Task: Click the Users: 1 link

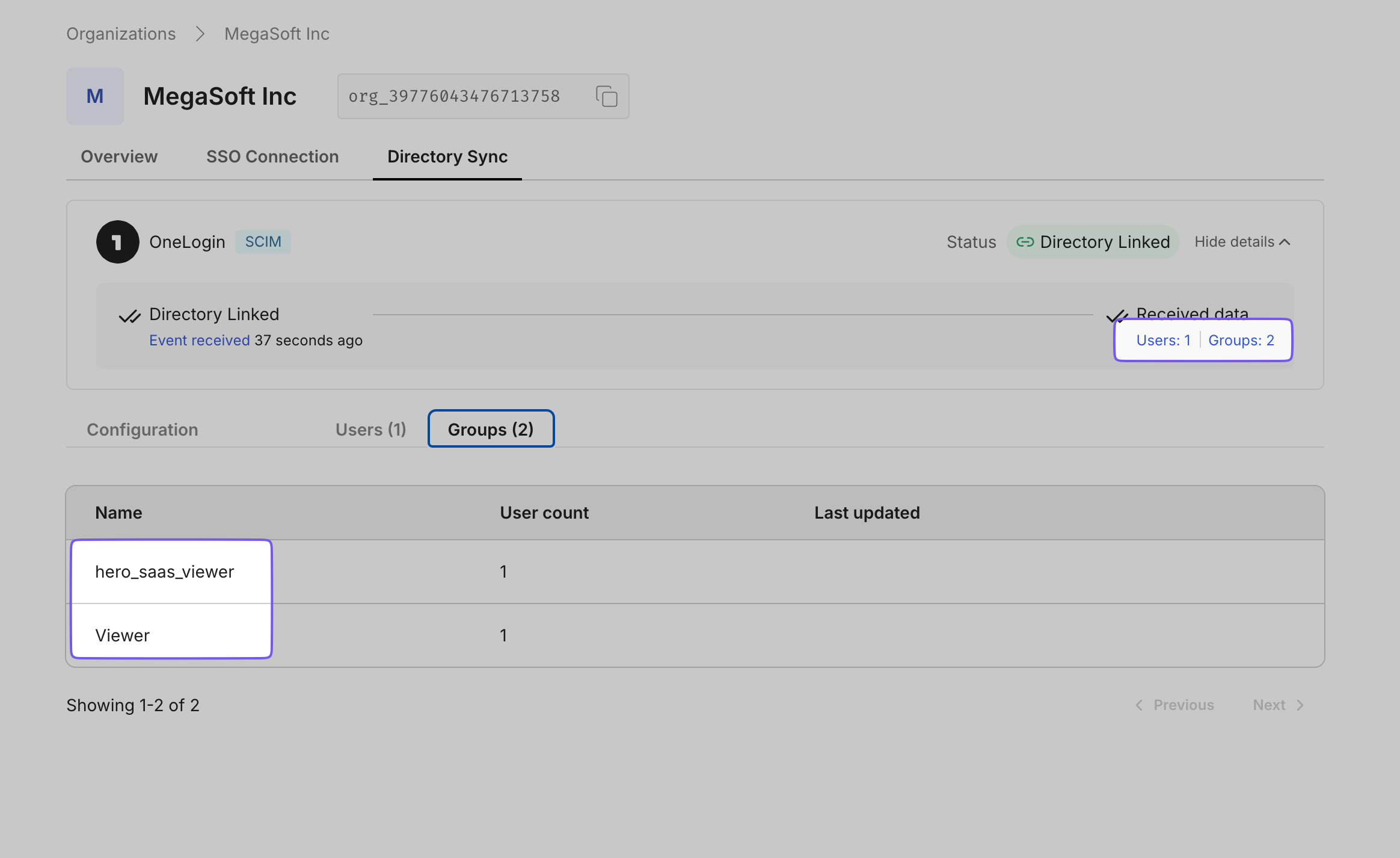Action: click(x=1164, y=340)
